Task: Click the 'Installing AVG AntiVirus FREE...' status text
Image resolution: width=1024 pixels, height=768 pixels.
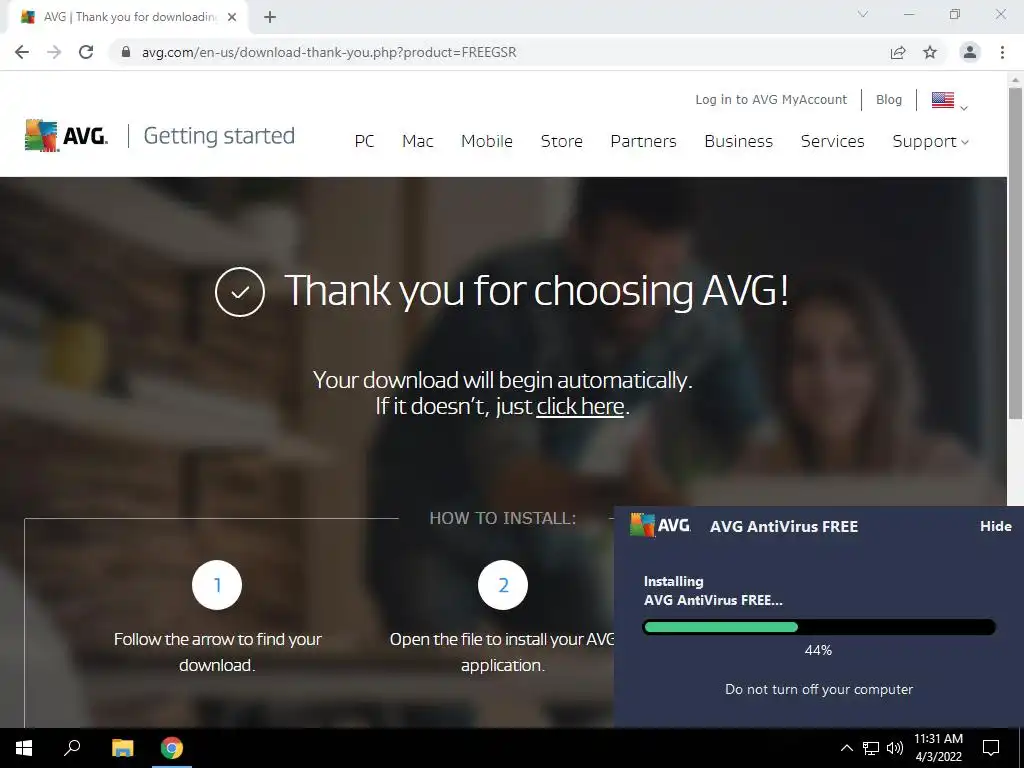Action: point(712,591)
